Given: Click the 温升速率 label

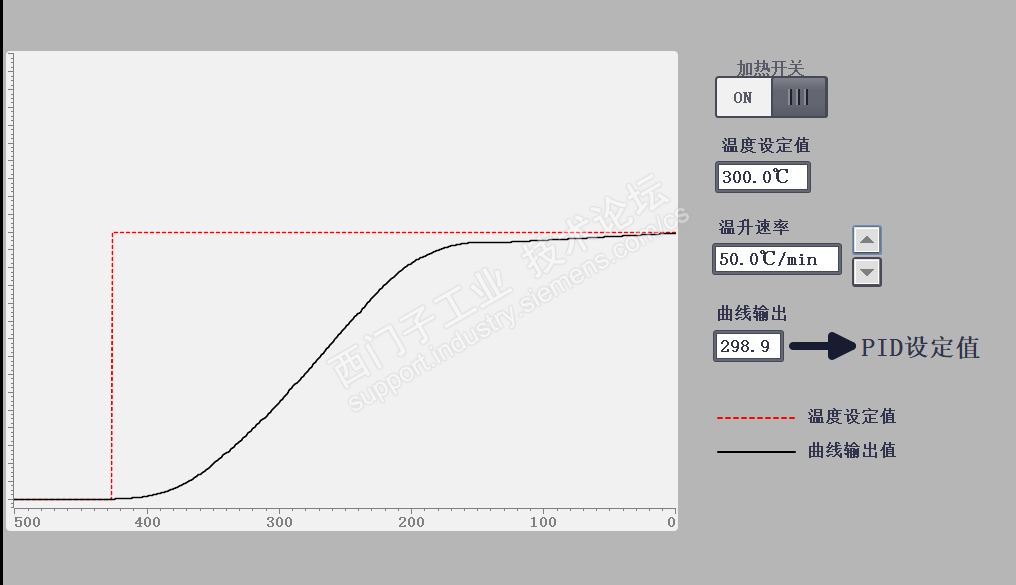Looking at the screenshot, I should coord(754,227).
